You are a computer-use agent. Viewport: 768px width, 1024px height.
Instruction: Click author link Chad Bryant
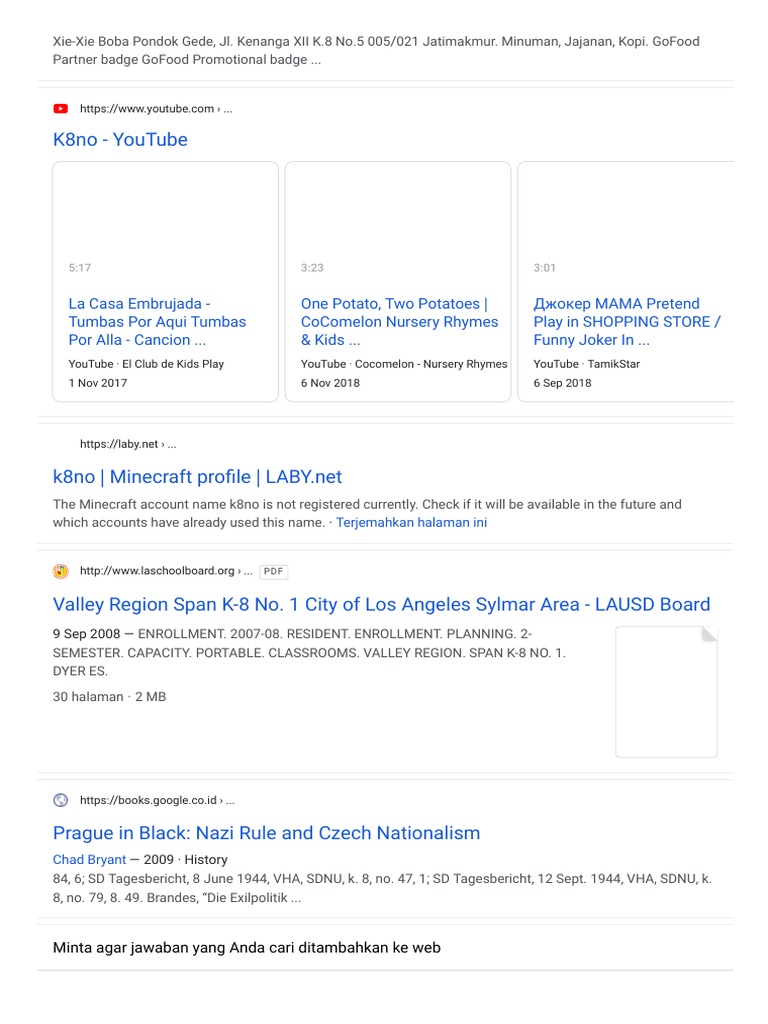(89, 859)
